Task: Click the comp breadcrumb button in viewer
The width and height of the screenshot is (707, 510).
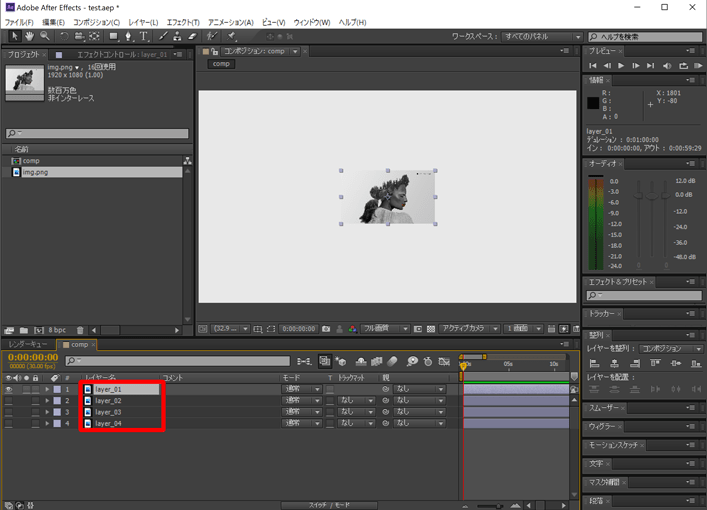Action: [221, 64]
